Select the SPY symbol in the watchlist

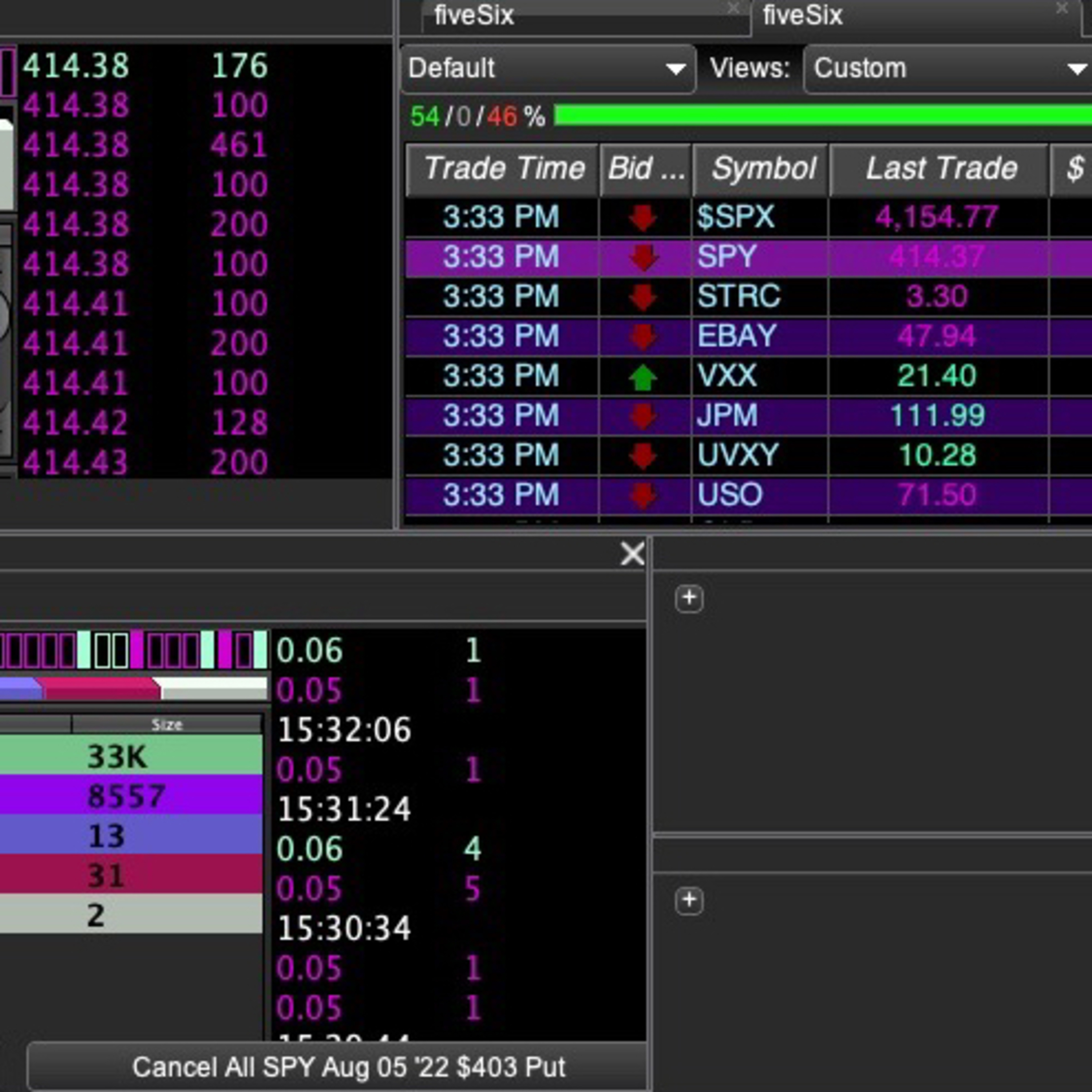pyautogui.click(x=726, y=257)
